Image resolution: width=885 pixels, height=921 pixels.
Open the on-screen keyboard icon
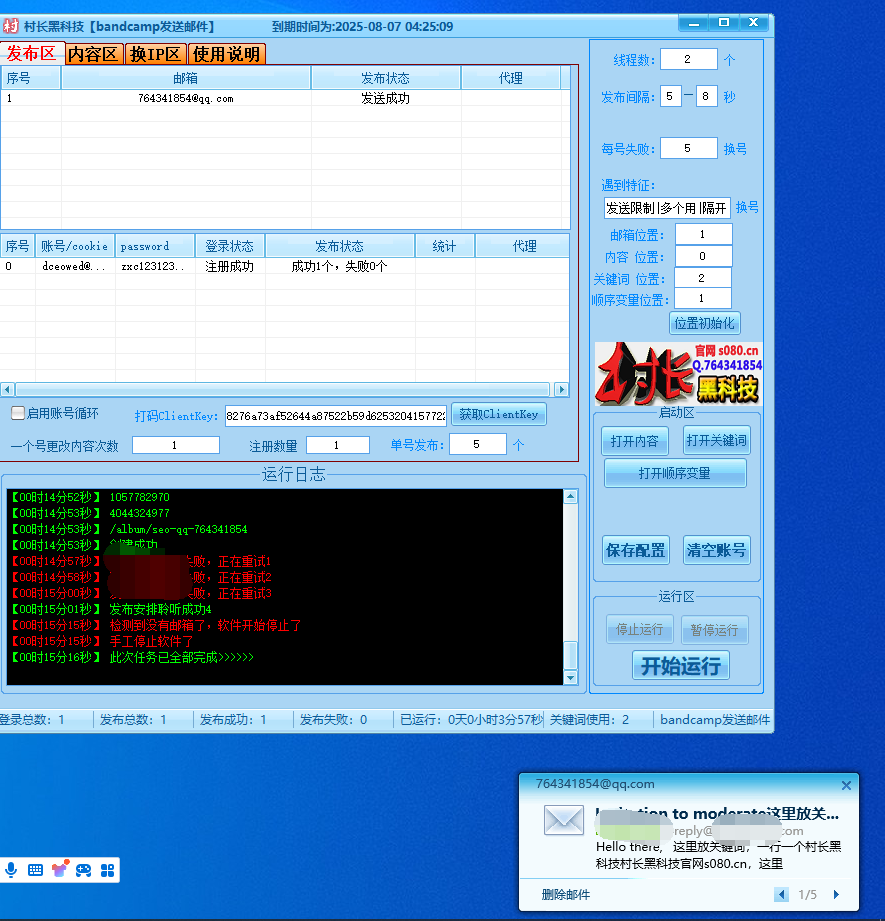pyautogui.click(x=36, y=870)
